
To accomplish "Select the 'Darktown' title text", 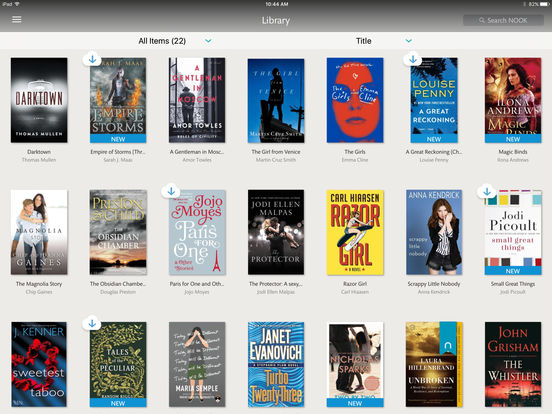I will 39,152.
